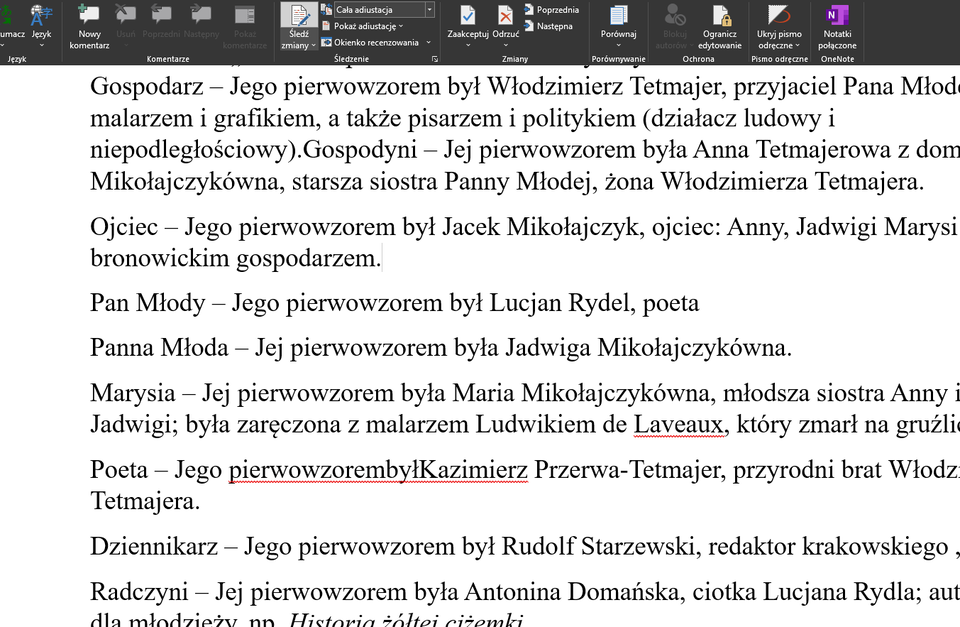Toggle Śledź zmiany change tracking off

click(298, 22)
